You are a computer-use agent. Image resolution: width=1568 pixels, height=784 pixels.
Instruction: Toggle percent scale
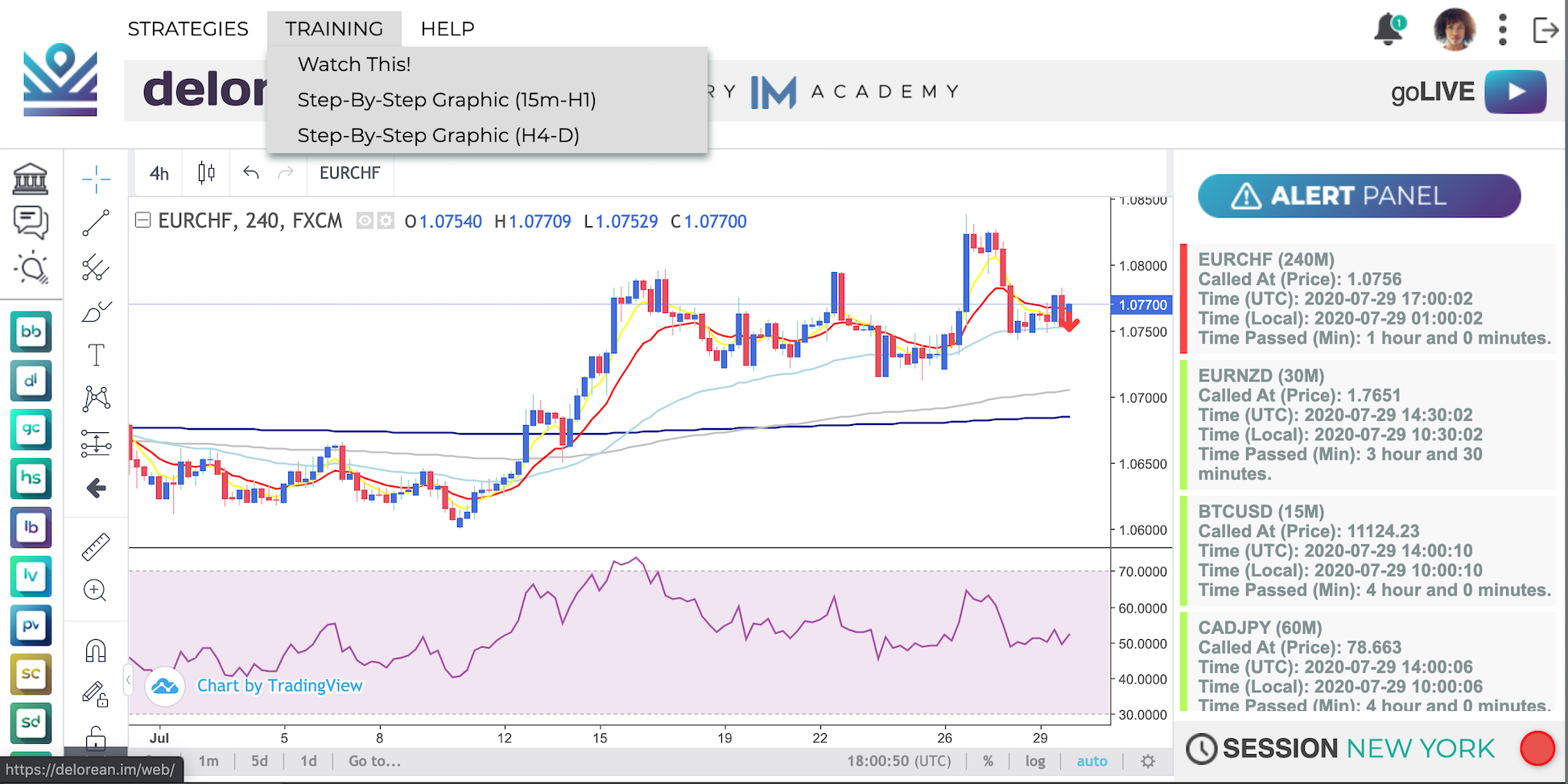[x=988, y=761]
